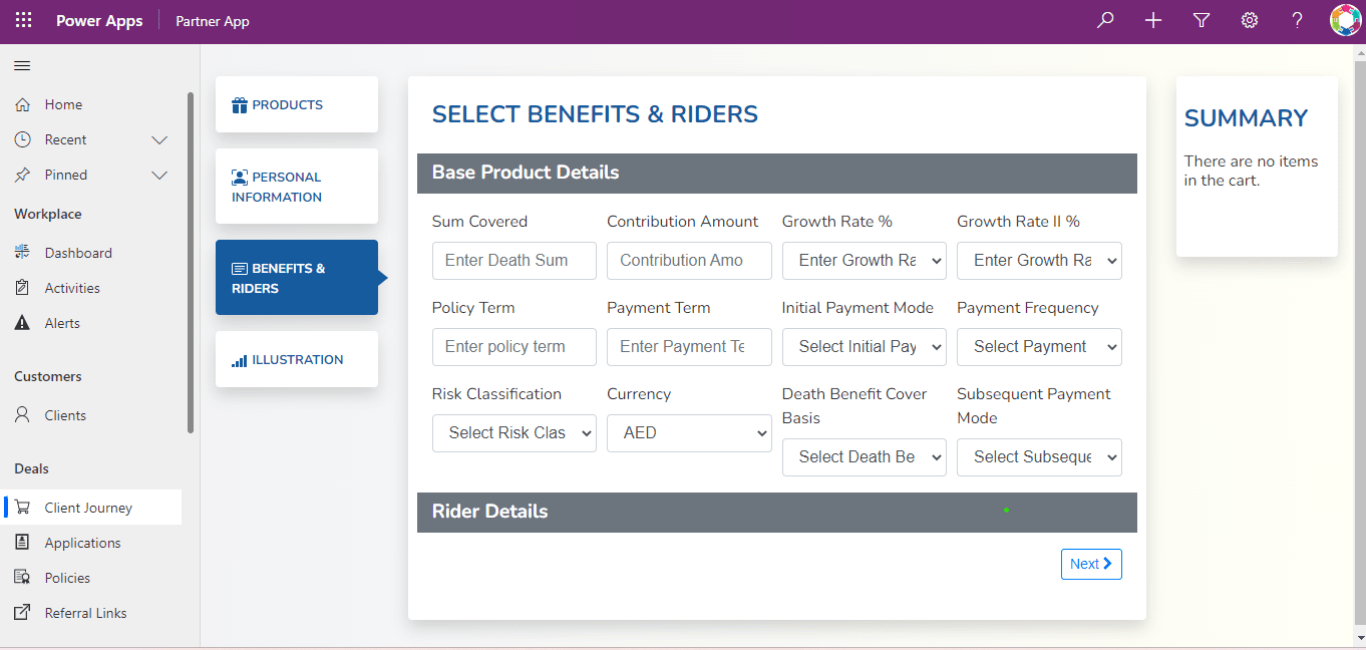Open the Currency dropdown showing AED
This screenshot has height=650, width=1366.
pyautogui.click(x=689, y=433)
